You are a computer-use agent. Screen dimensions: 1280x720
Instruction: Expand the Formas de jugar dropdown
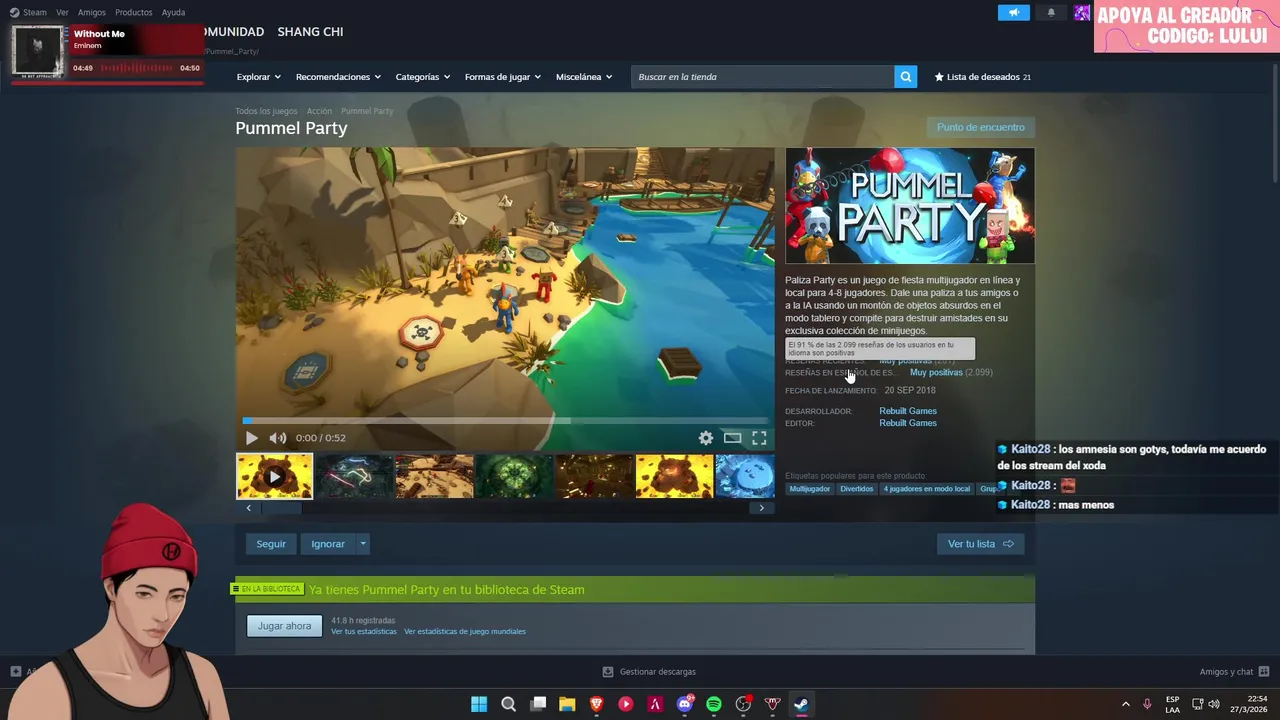[502, 77]
